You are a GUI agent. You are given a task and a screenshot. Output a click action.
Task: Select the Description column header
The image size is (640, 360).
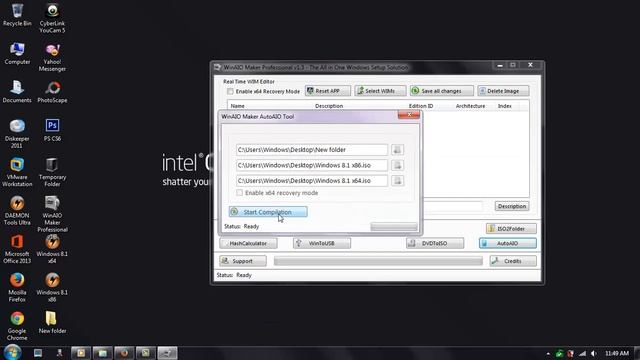tap(329, 106)
